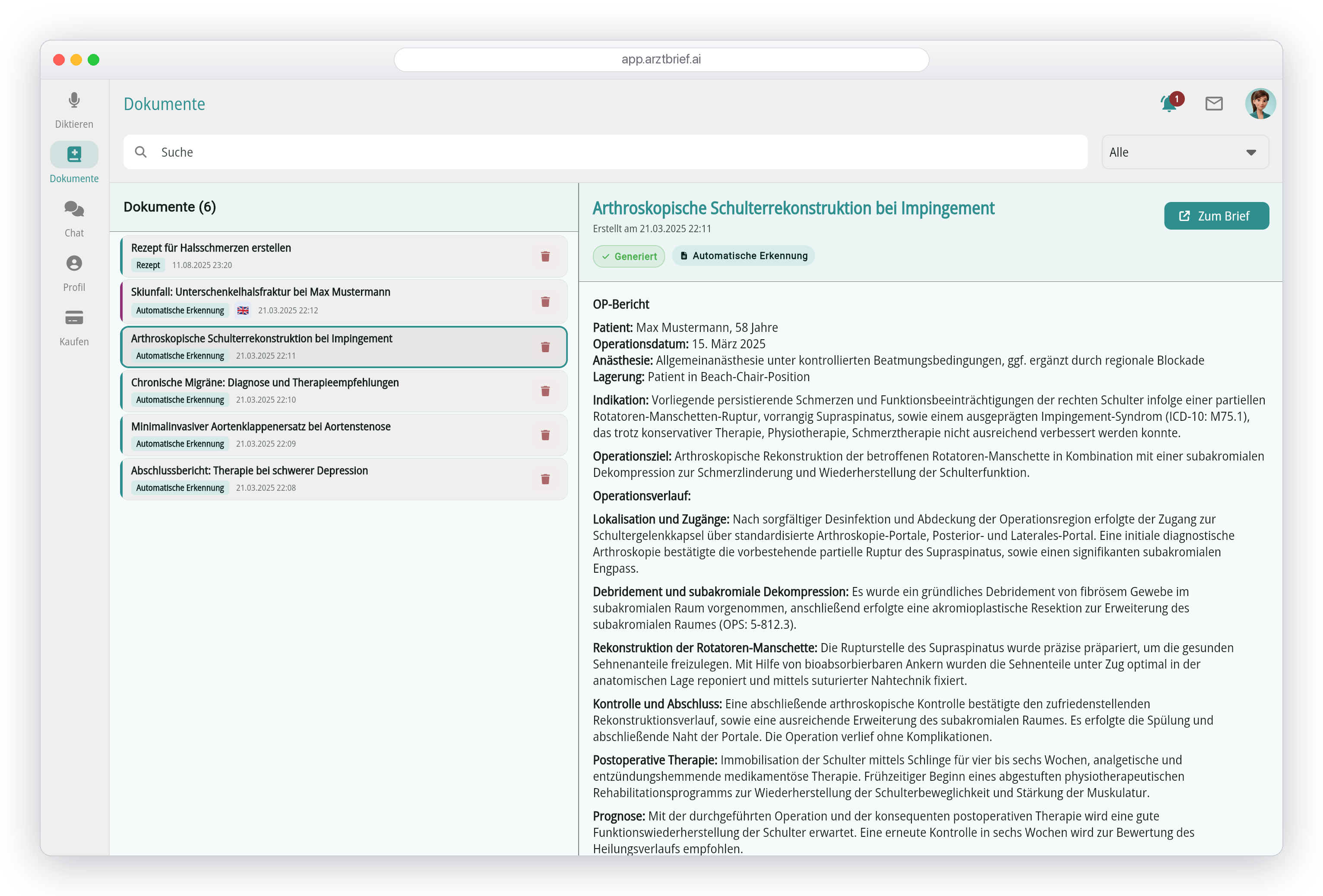Image resolution: width=1323 pixels, height=896 pixels.
Task: Open the Diktieren microphone section
Action: pyautogui.click(x=74, y=110)
